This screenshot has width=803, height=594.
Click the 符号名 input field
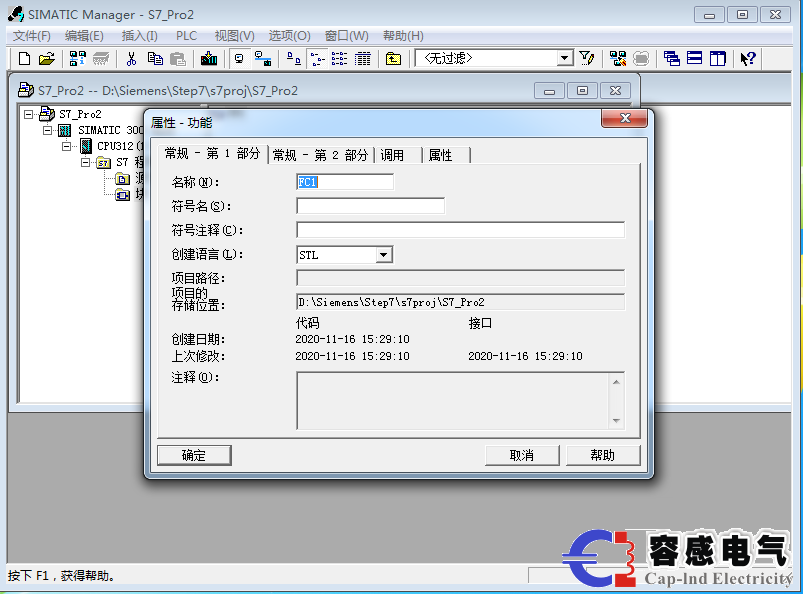(x=370, y=206)
